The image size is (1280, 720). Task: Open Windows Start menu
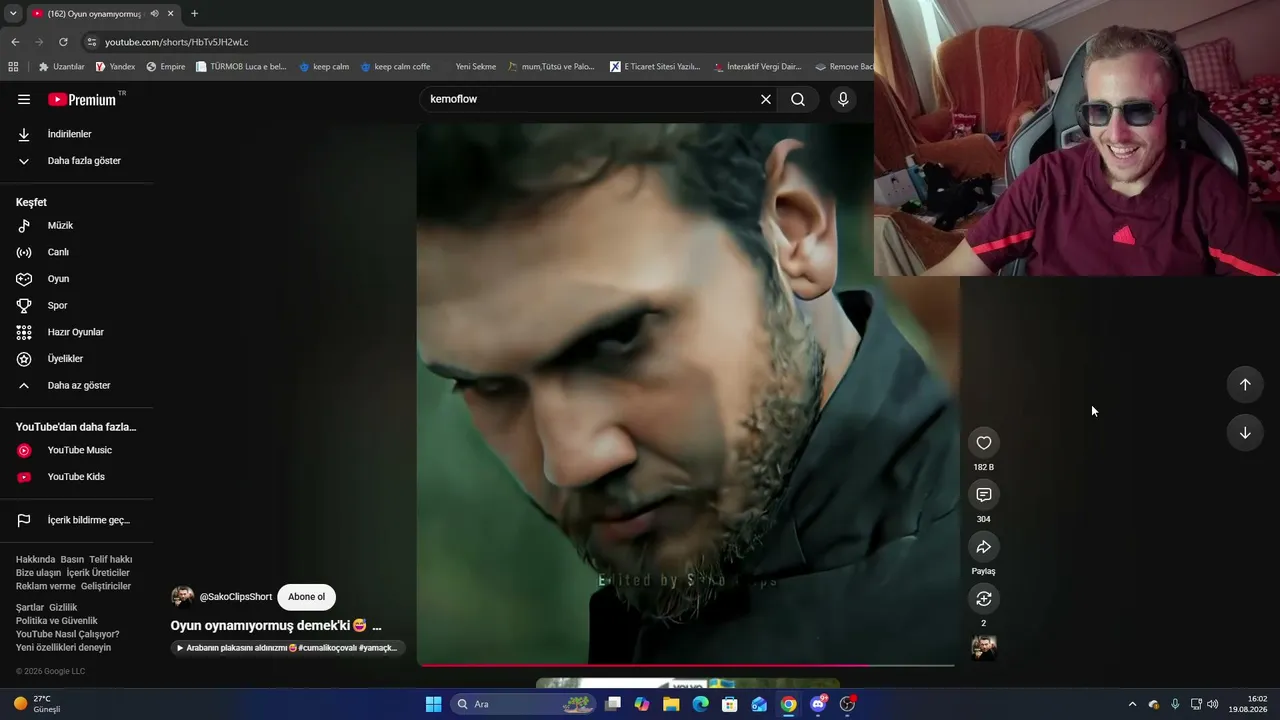coord(434,704)
